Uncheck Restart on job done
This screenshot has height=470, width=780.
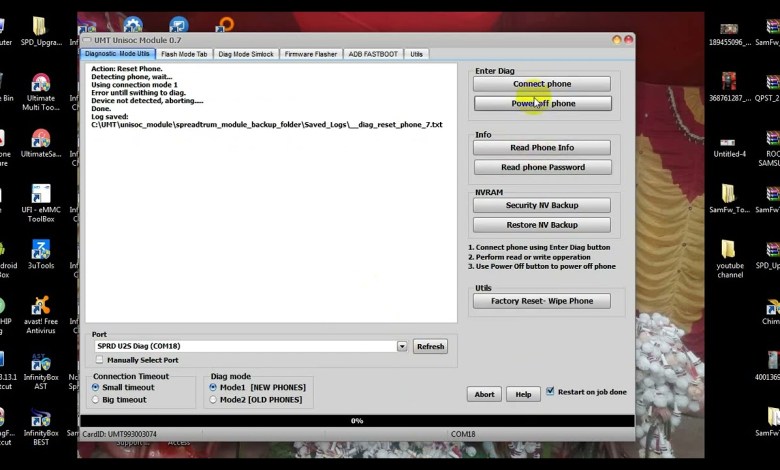tap(550, 391)
